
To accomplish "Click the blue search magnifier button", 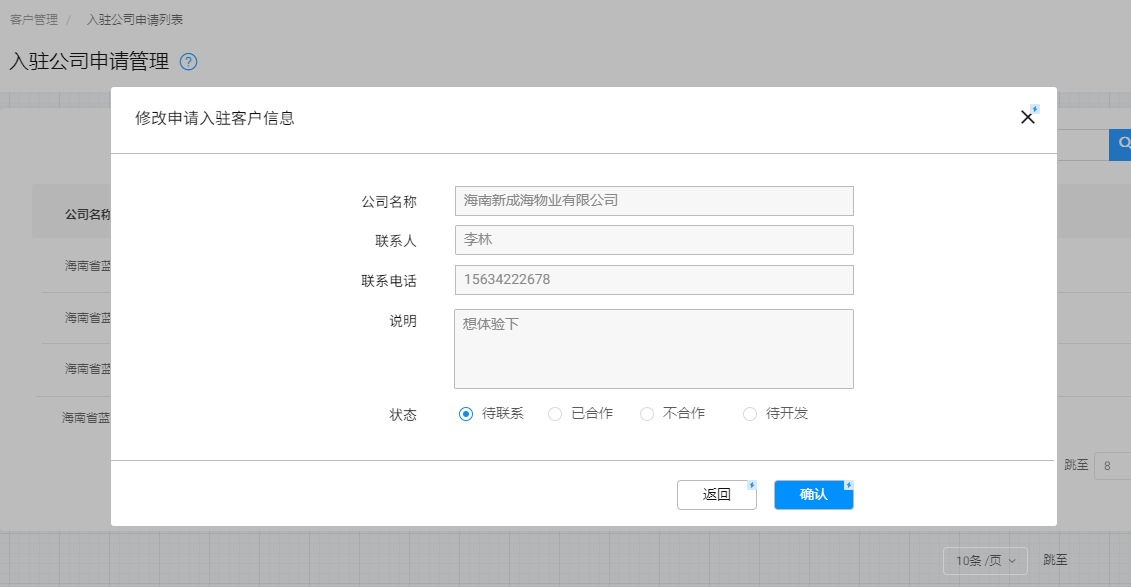I will [x=1121, y=145].
